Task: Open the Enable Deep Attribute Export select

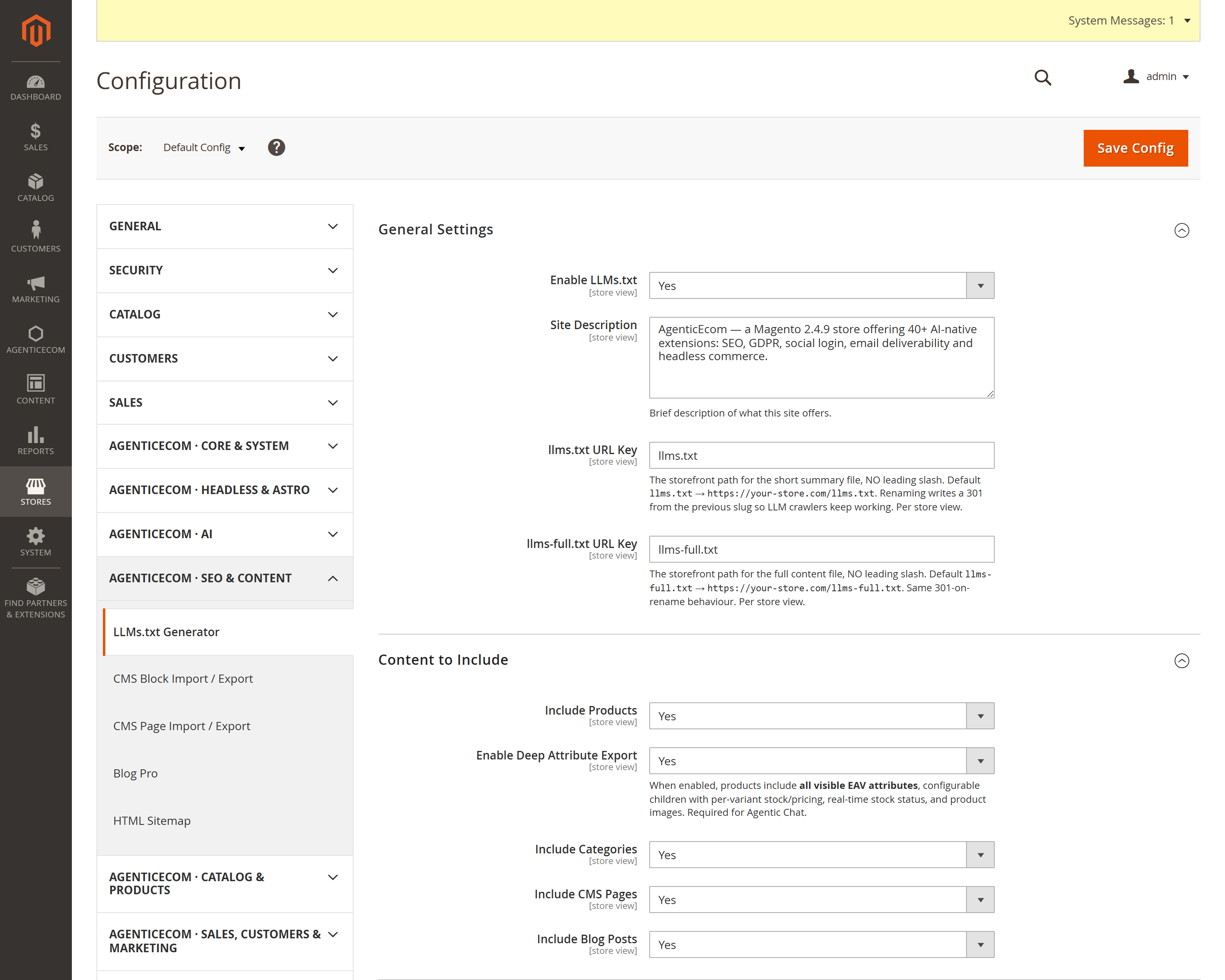Action: click(822, 761)
